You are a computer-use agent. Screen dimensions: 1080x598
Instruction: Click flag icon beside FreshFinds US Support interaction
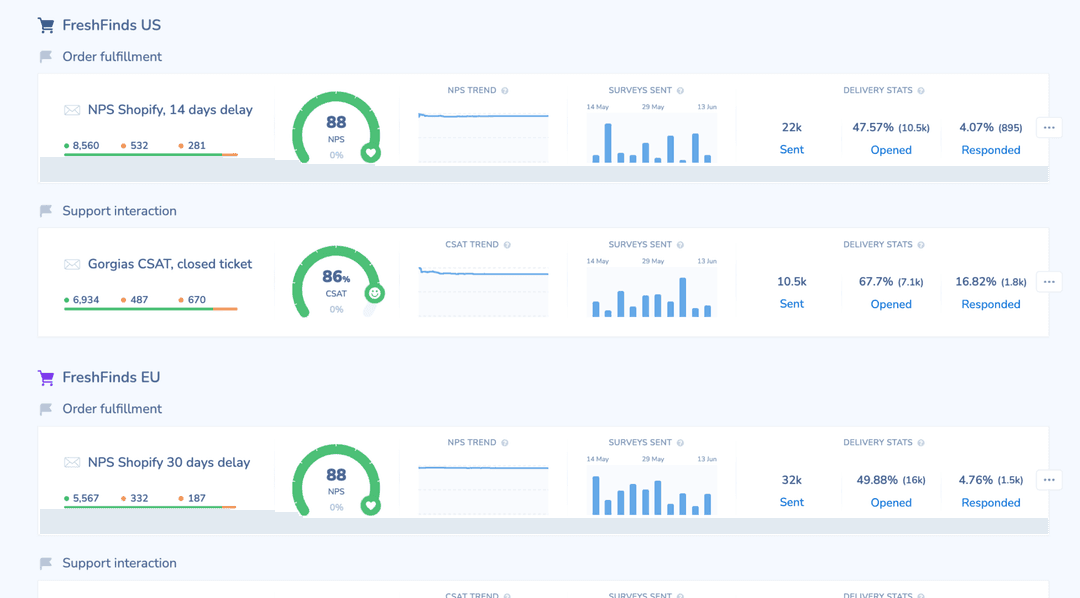click(46, 211)
